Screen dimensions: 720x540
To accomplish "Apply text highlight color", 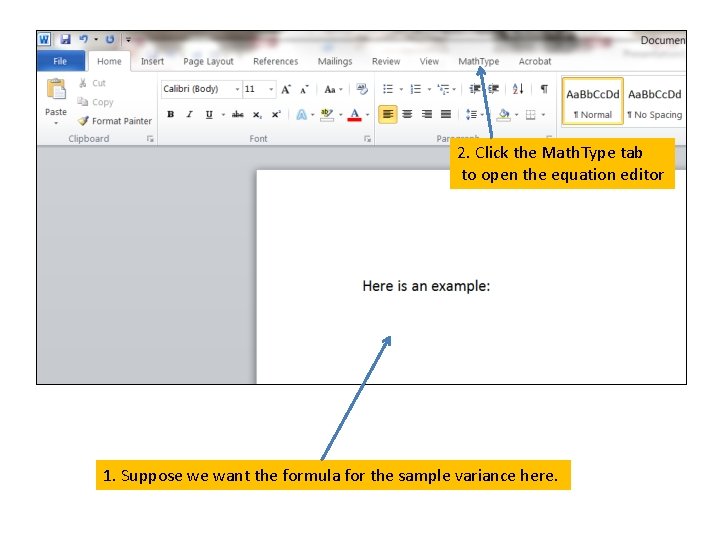I will coord(327,114).
